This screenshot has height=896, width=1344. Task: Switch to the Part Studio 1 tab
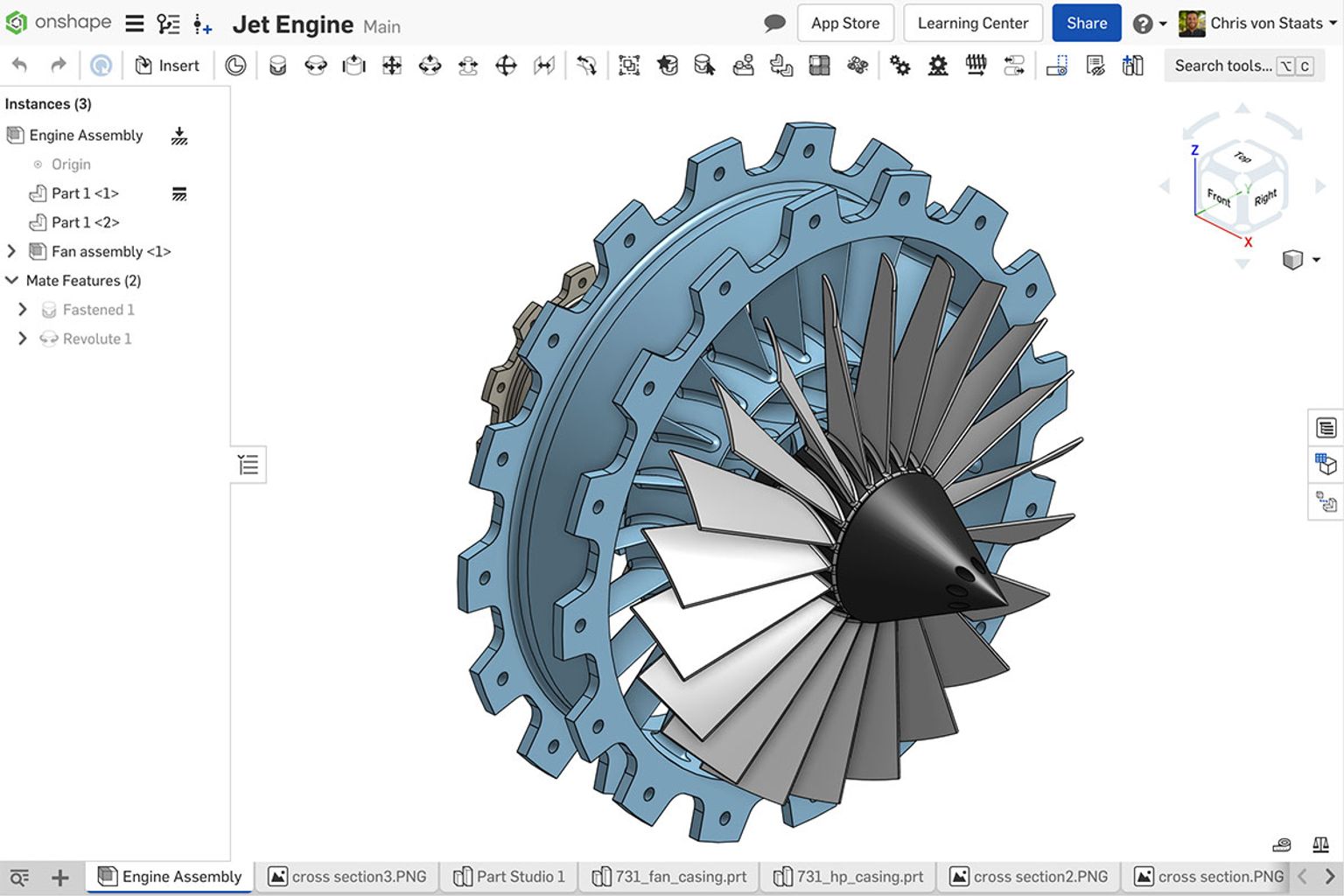(508, 876)
